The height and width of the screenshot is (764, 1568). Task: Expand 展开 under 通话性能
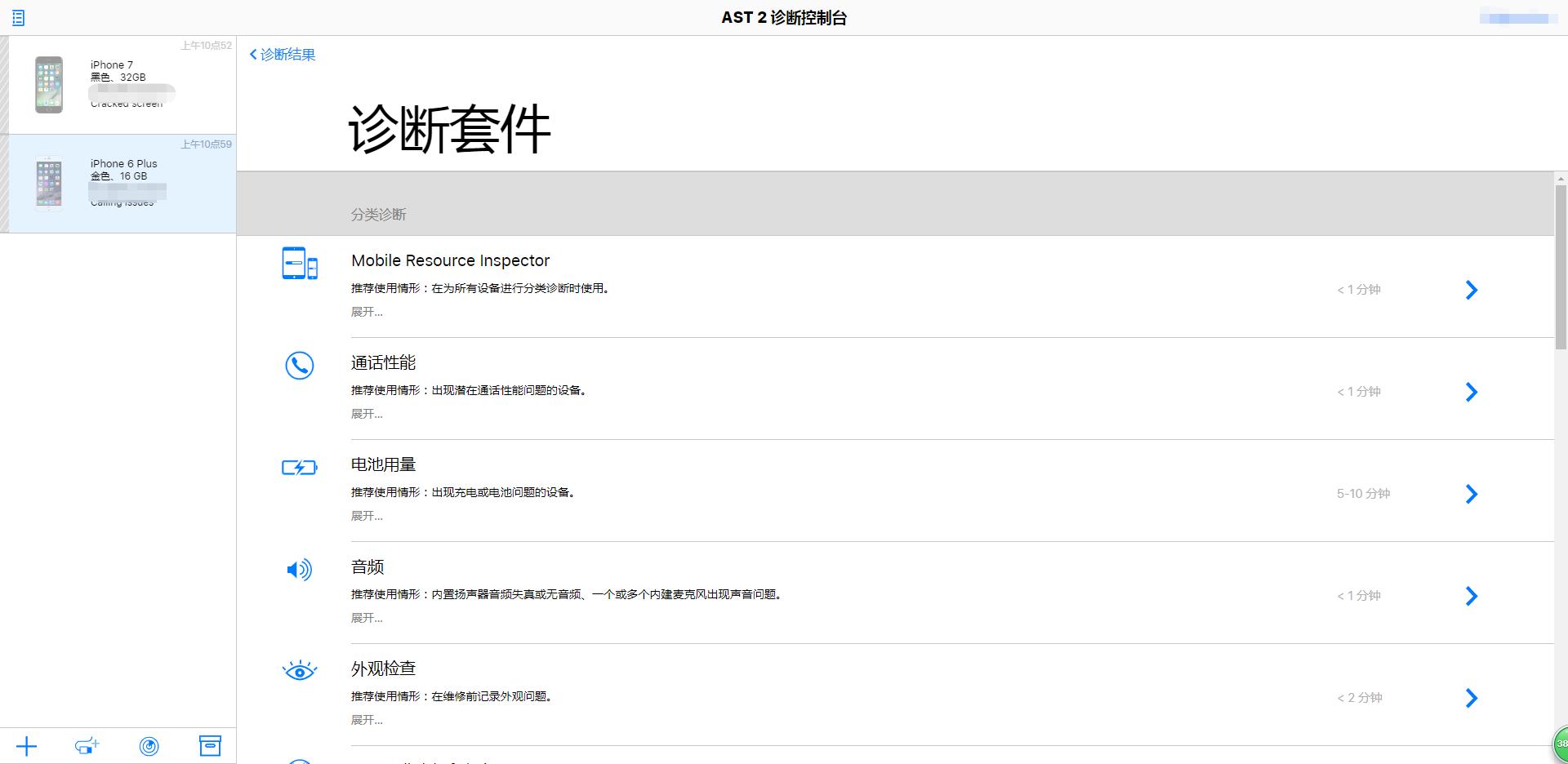pyautogui.click(x=366, y=414)
